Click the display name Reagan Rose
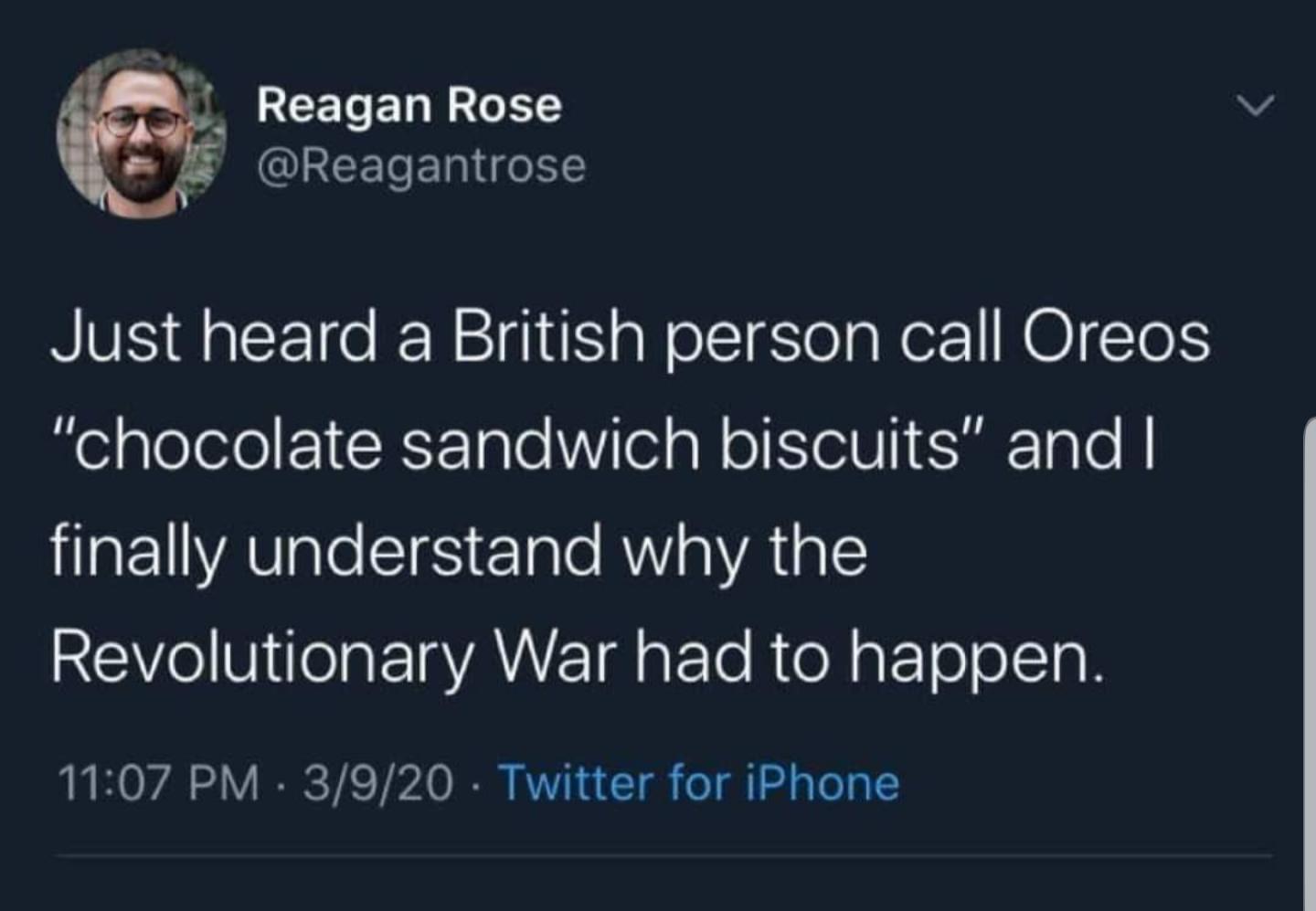This screenshot has width=1316, height=911. pyautogui.click(x=409, y=105)
